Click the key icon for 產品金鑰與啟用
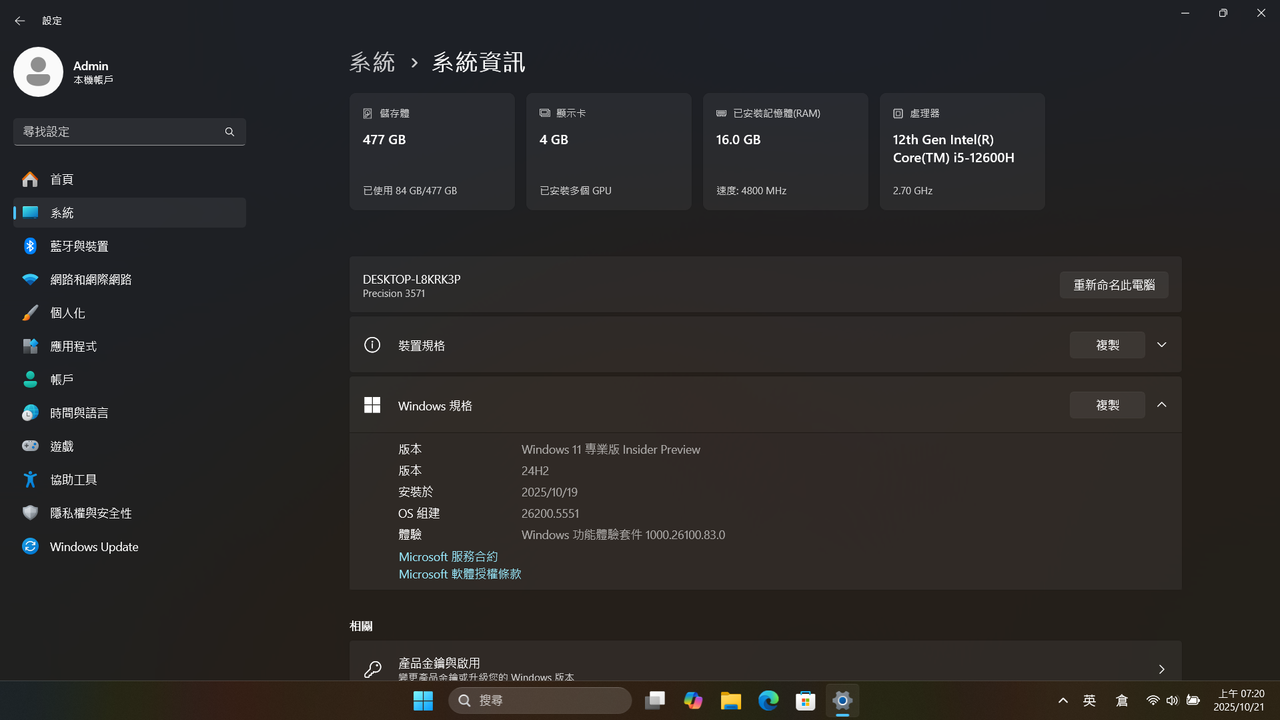 (372, 669)
